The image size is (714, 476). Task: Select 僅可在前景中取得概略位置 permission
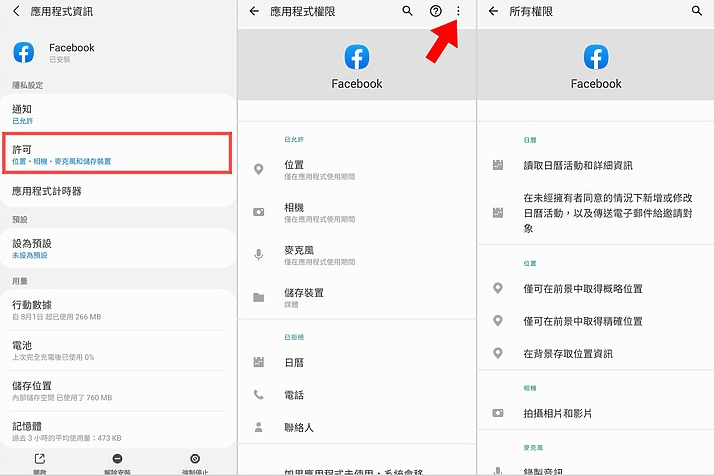tap(596, 289)
